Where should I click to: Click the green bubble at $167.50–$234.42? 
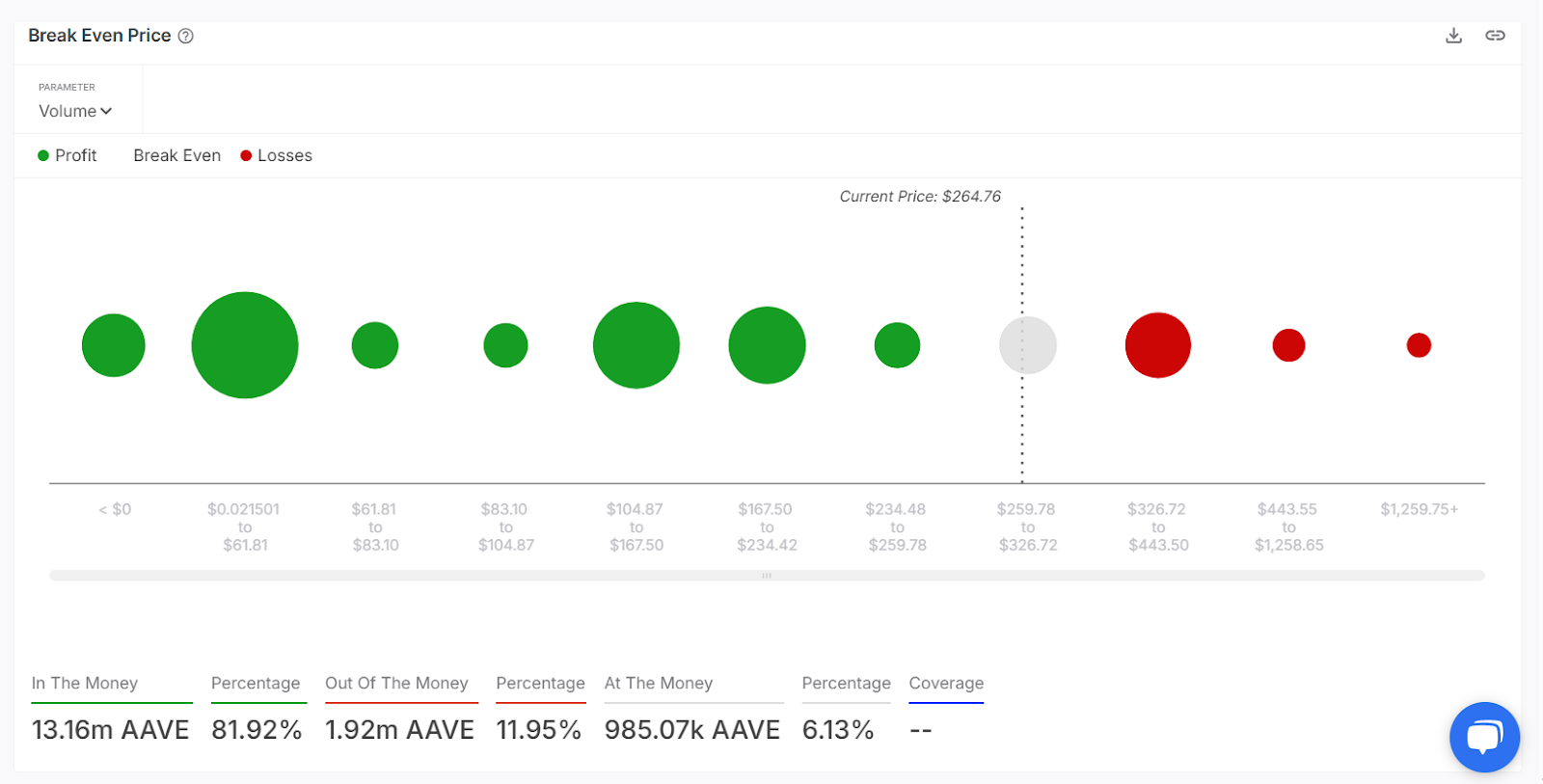coord(767,345)
